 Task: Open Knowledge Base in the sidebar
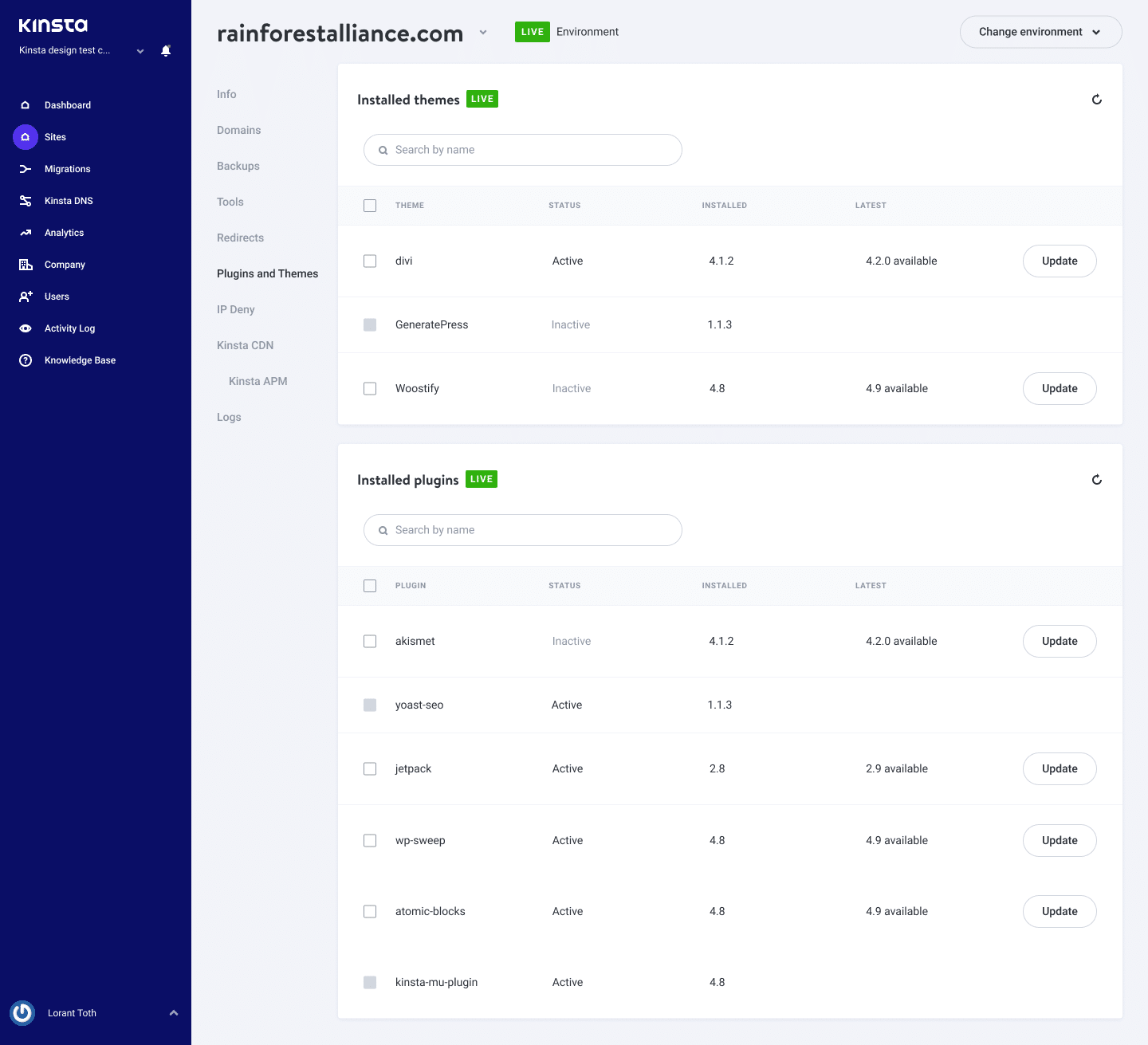80,360
